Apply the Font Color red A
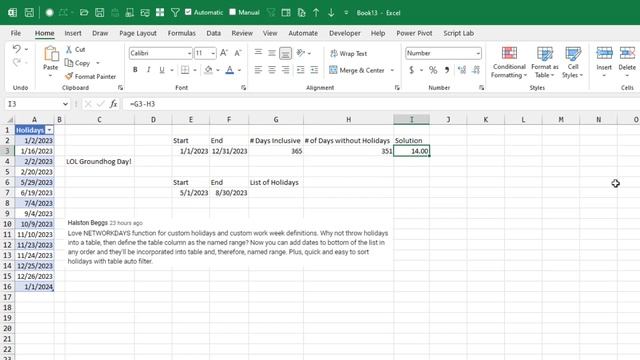640x360 pixels. pos(230,70)
